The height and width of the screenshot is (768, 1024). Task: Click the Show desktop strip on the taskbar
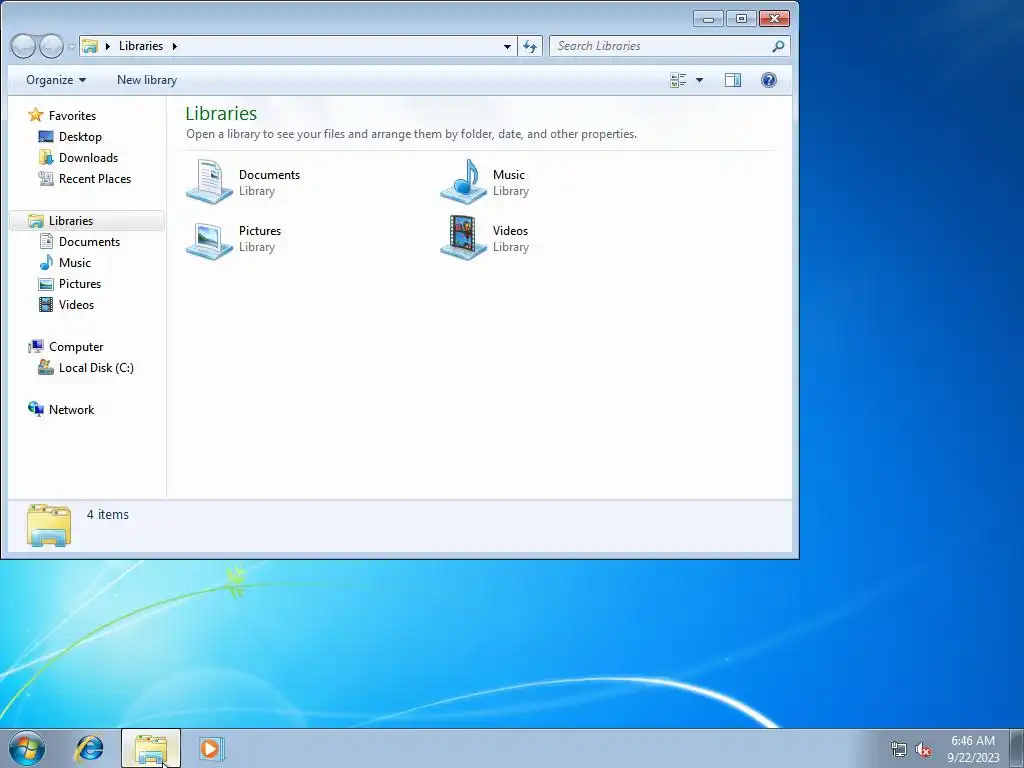coord(1017,748)
